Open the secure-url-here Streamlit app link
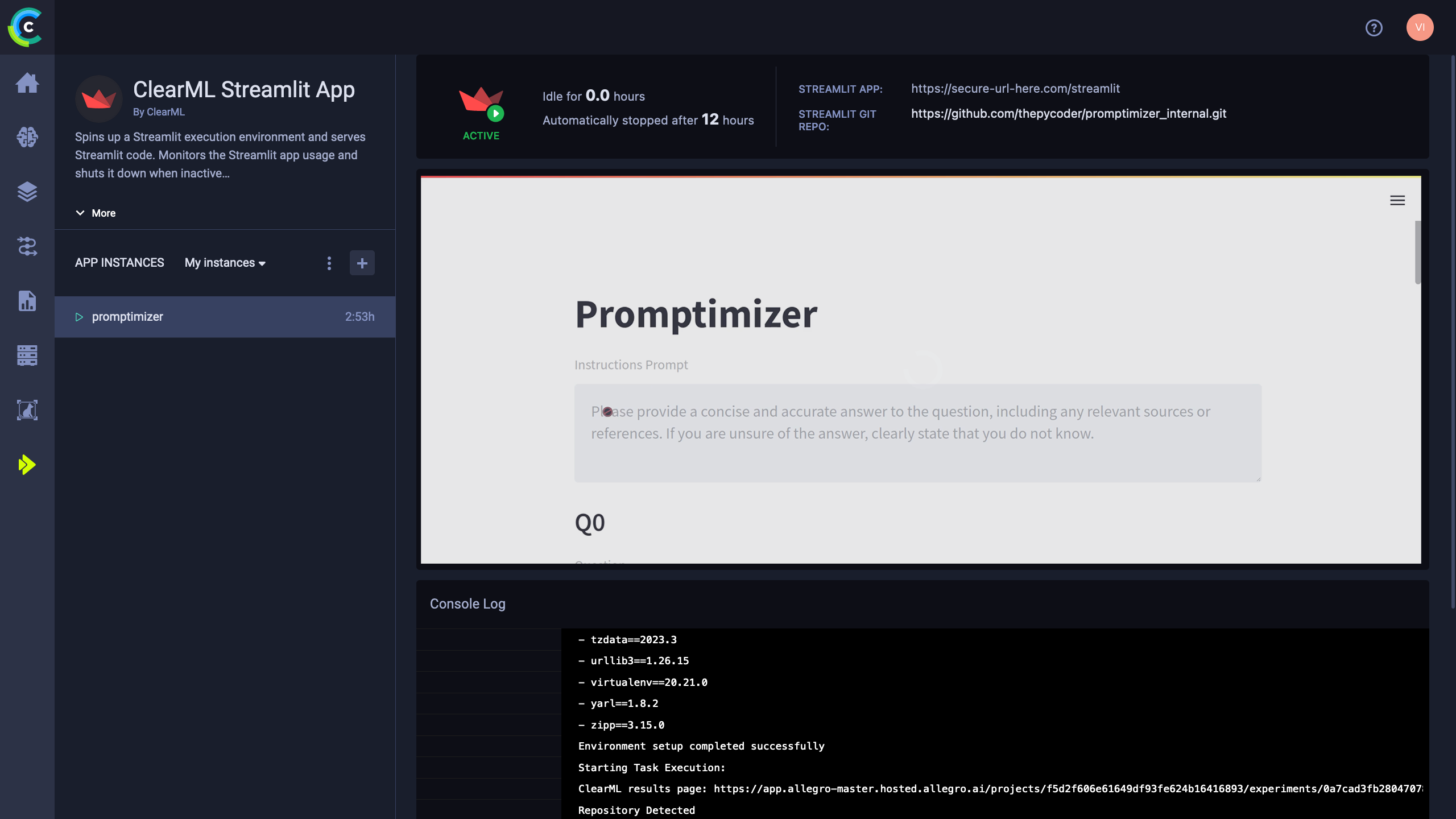This screenshot has width=1456, height=819. click(1015, 89)
